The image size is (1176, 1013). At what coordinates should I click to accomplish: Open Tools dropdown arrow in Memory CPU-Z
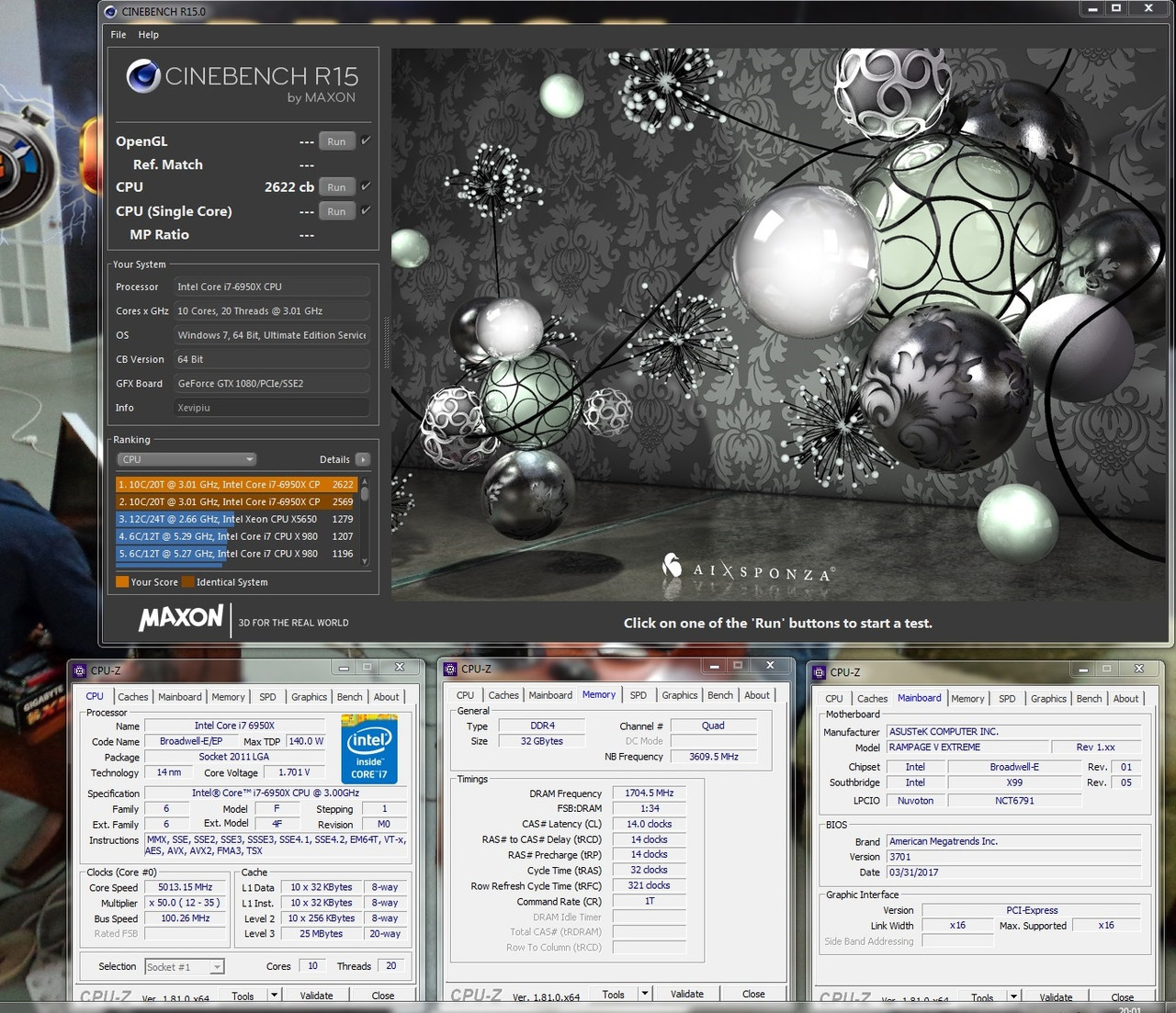click(x=644, y=994)
